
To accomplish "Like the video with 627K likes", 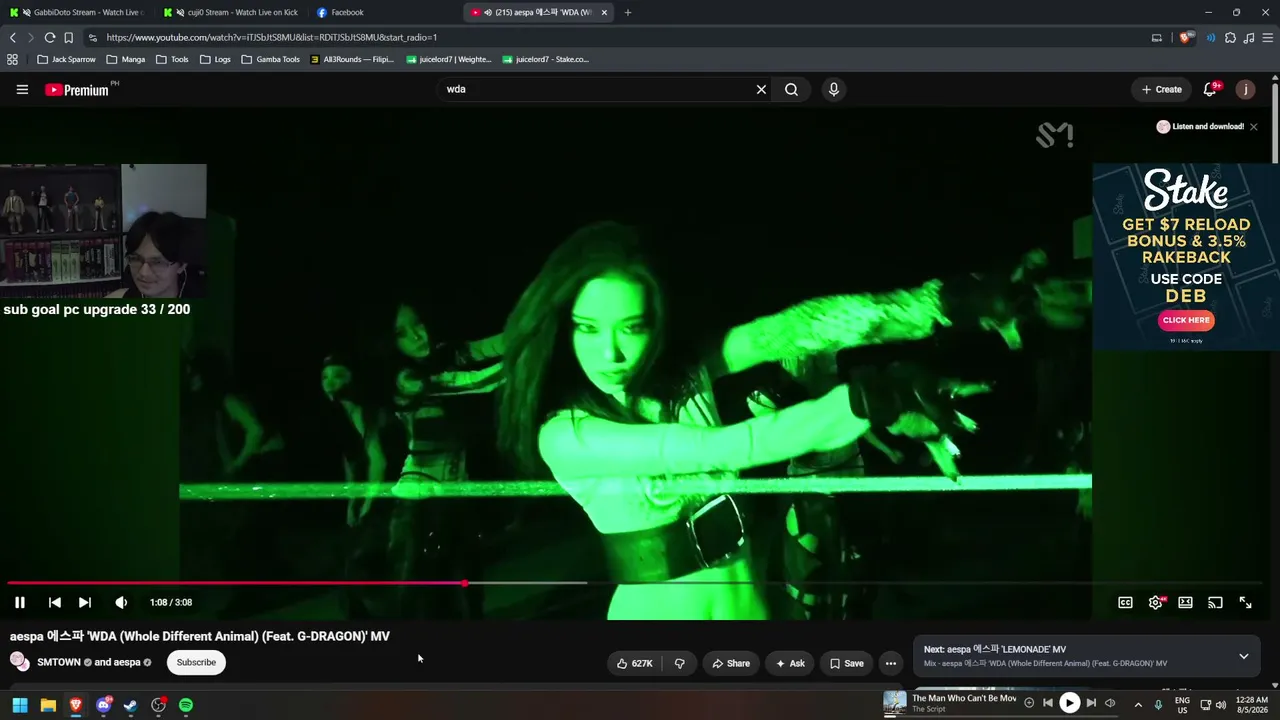I will [634, 663].
